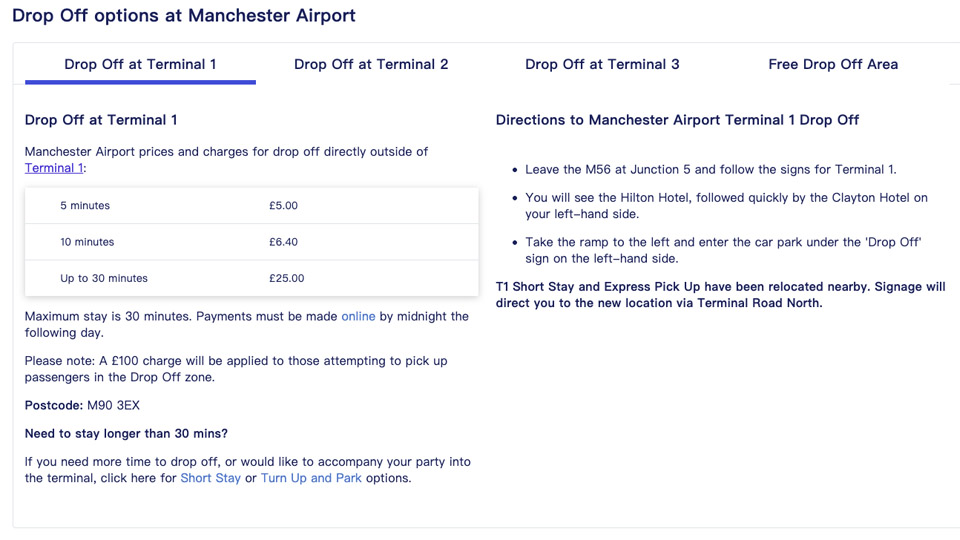Follow the 'online' payment link

358,316
